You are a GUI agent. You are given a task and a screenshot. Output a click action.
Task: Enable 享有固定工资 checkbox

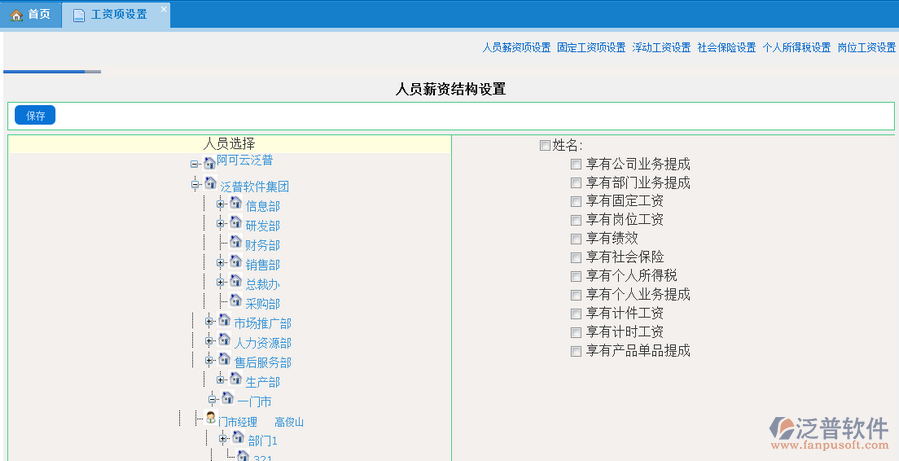pyautogui.click(x=576, y=202)
